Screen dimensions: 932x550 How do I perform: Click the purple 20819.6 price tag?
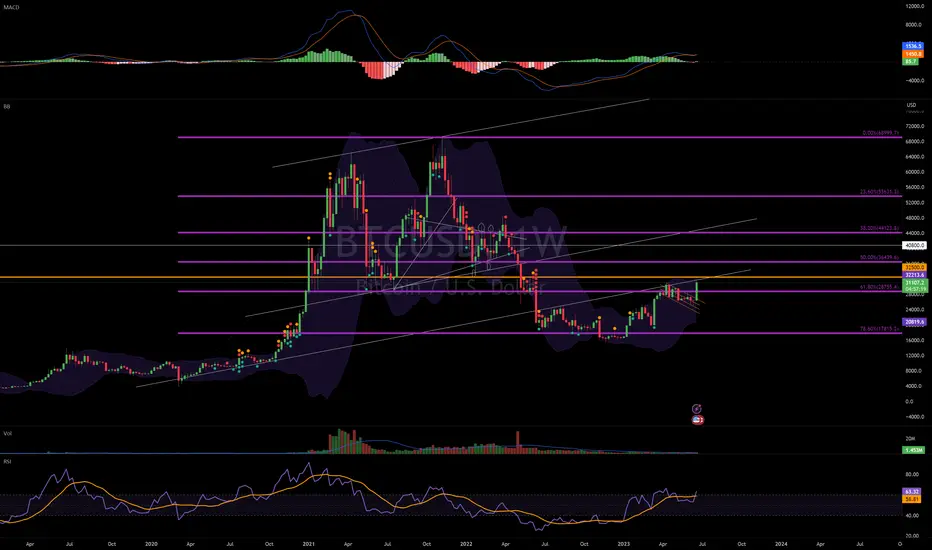coord(914,322)
